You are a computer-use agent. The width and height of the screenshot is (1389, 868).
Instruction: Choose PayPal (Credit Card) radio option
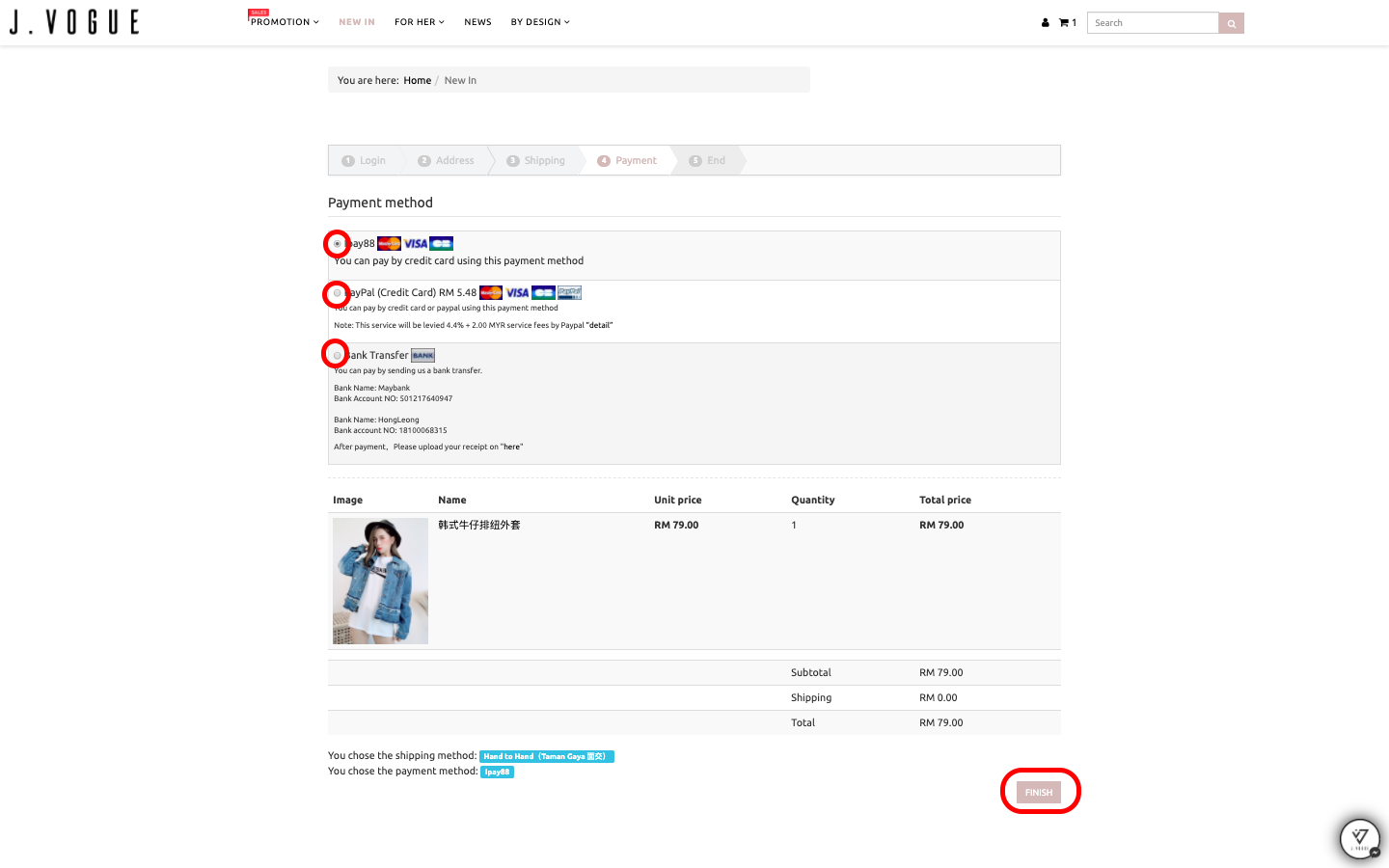pyautogui.click(x=337, y=293)
